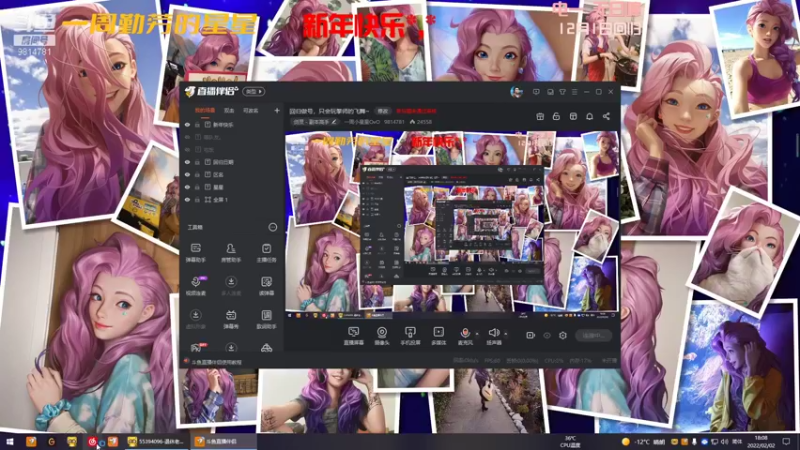Toggle the preview eye icon beside settings gear
Screen dimensions: 800x450
pos(547,335)
